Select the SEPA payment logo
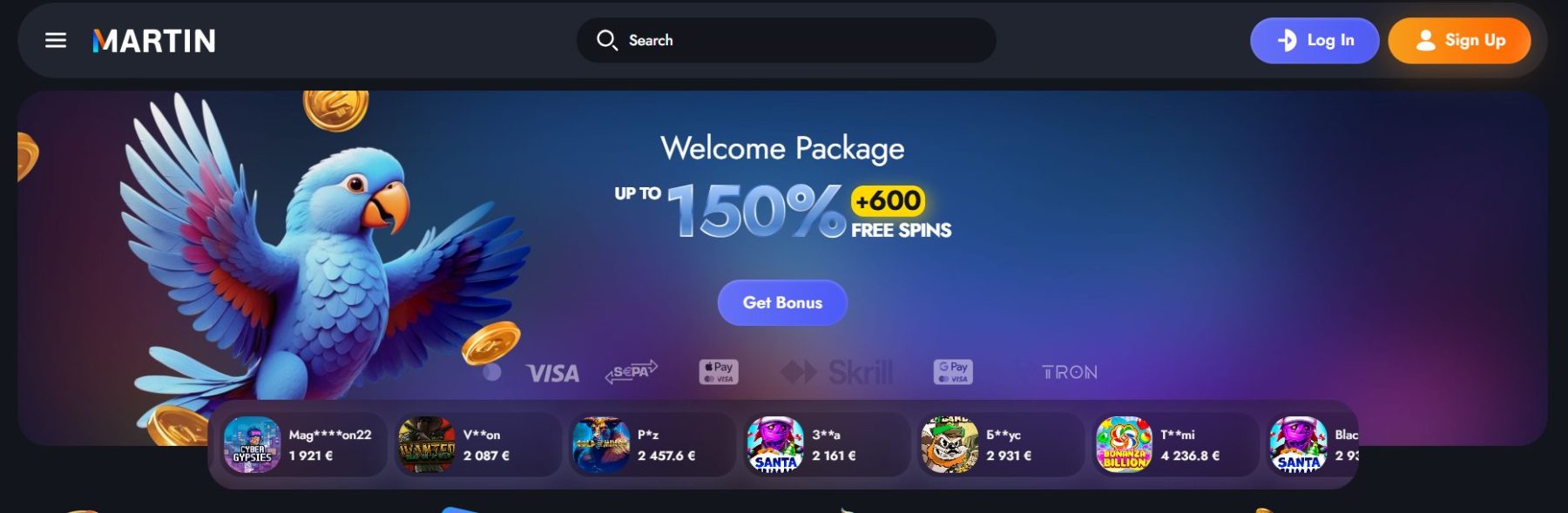The height and width of the screenshot is (513, 1568). 632,372
